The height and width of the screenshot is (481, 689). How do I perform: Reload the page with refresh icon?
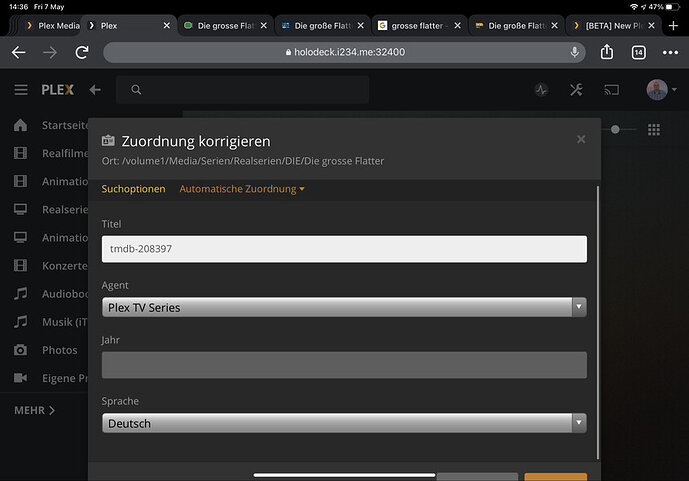(82, 53)
